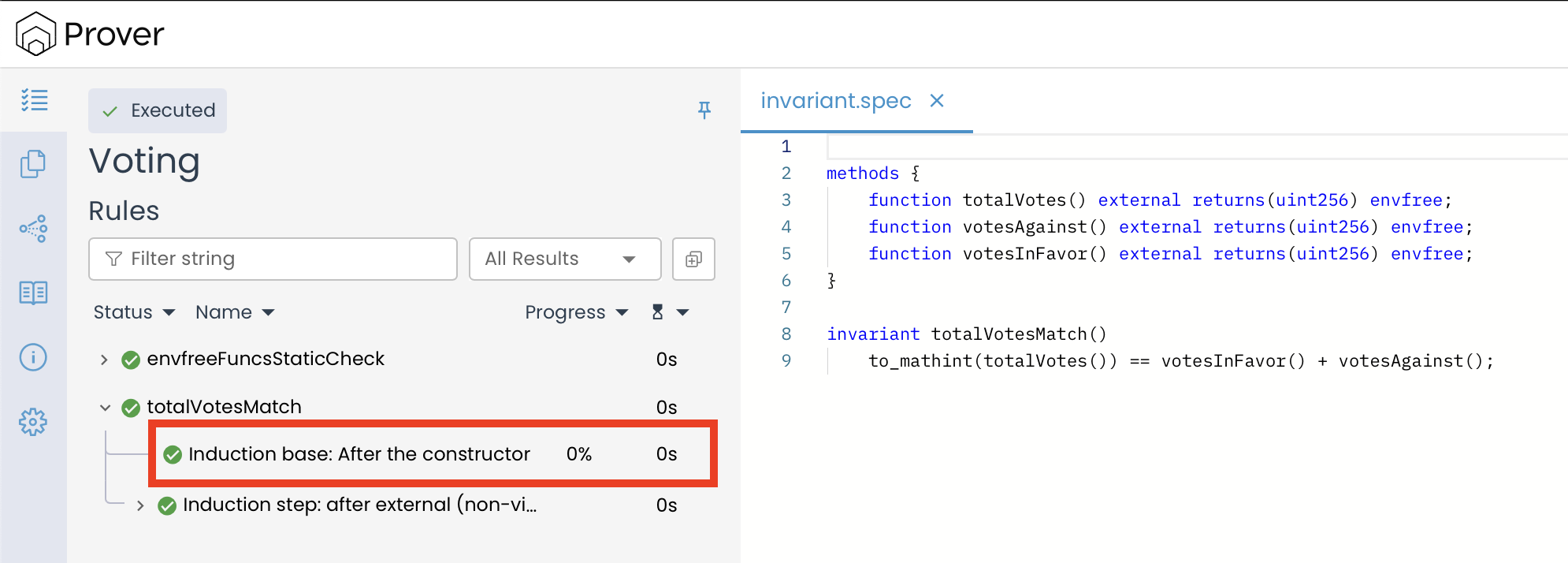The height and width of the screenshot is (563, 1568).
Task: Click the expand-all button beside All Results
Action: [693, 259]
